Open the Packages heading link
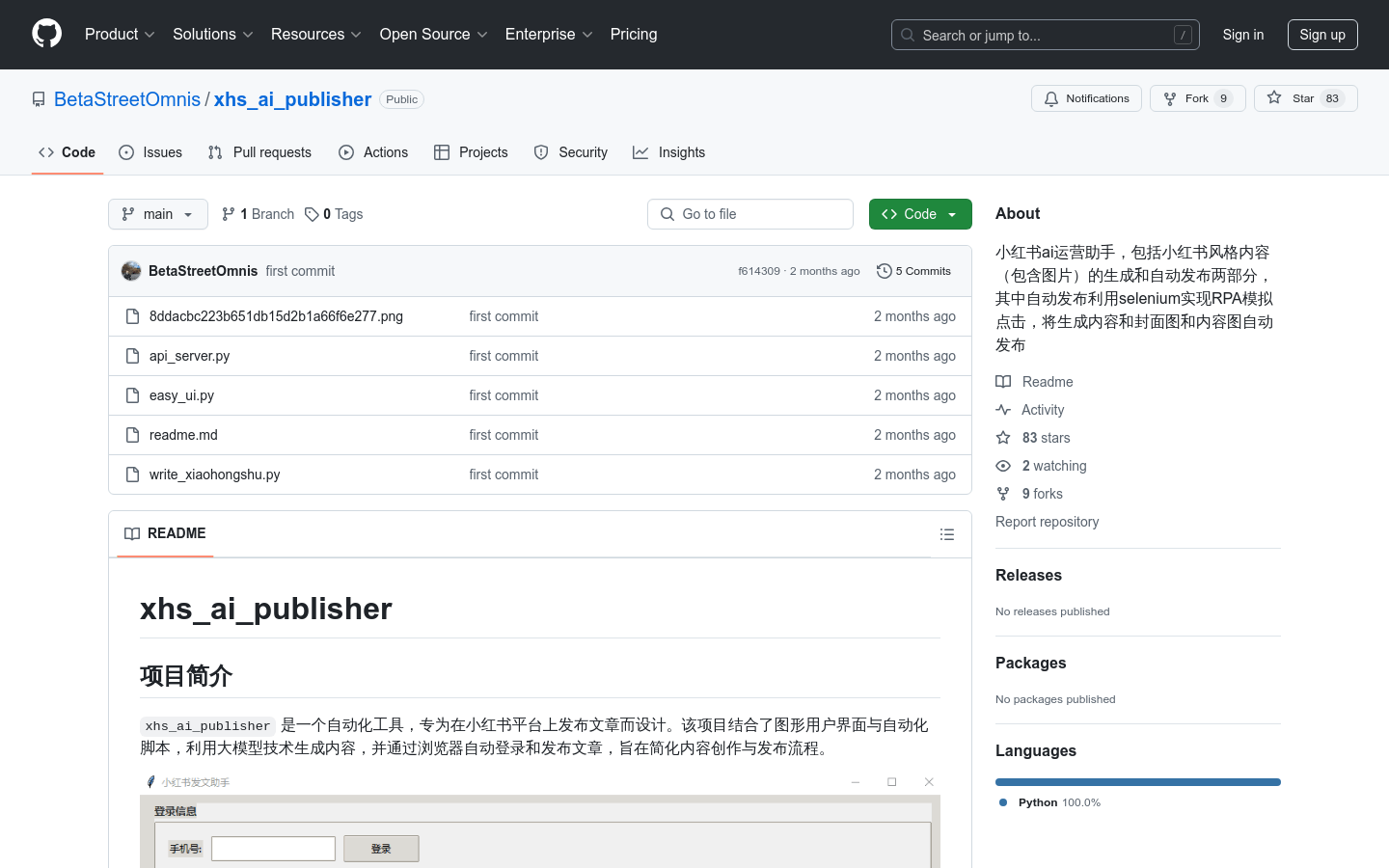1389x868 pixels. click(x=1030, y=663)
